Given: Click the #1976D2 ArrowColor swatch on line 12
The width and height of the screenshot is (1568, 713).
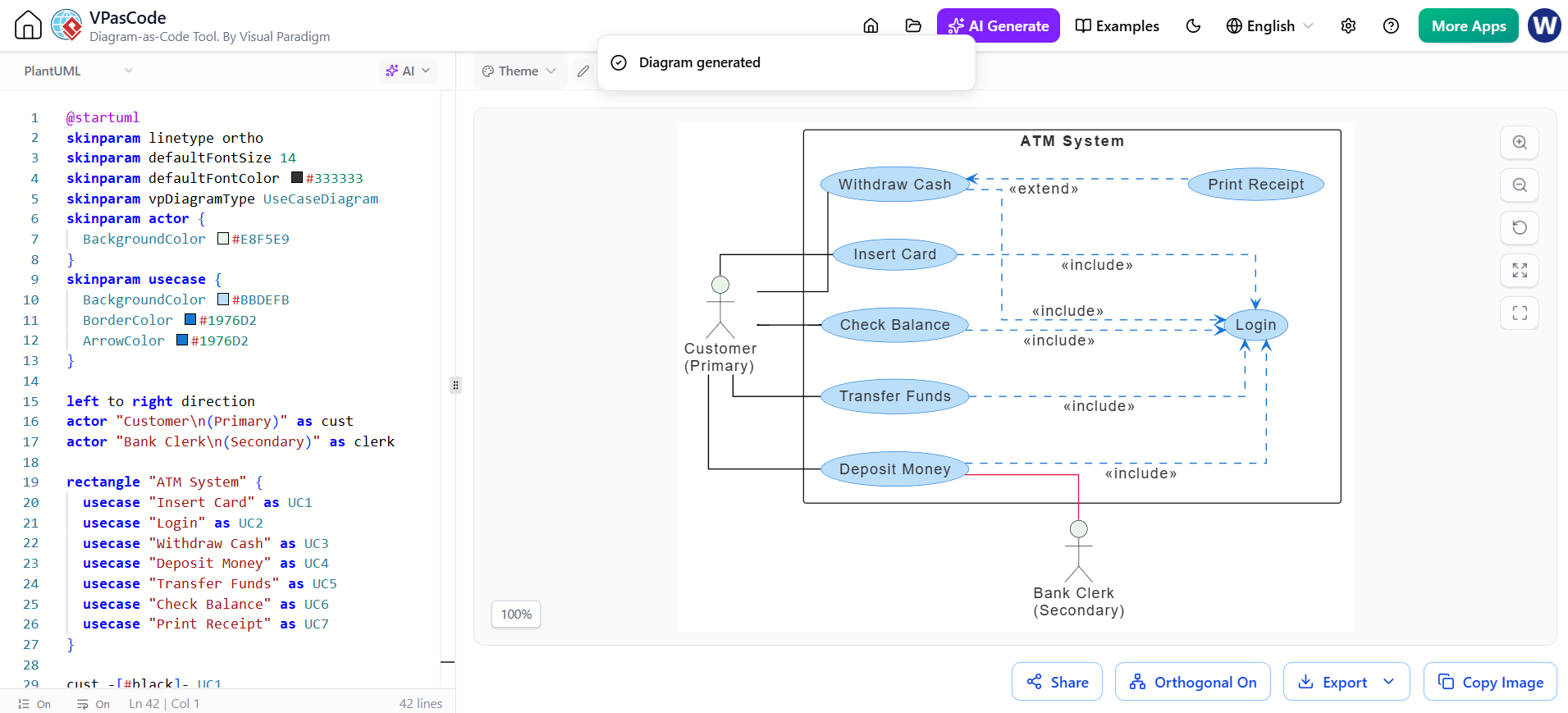Looking at the screenshot, I should tap(182, 341).
